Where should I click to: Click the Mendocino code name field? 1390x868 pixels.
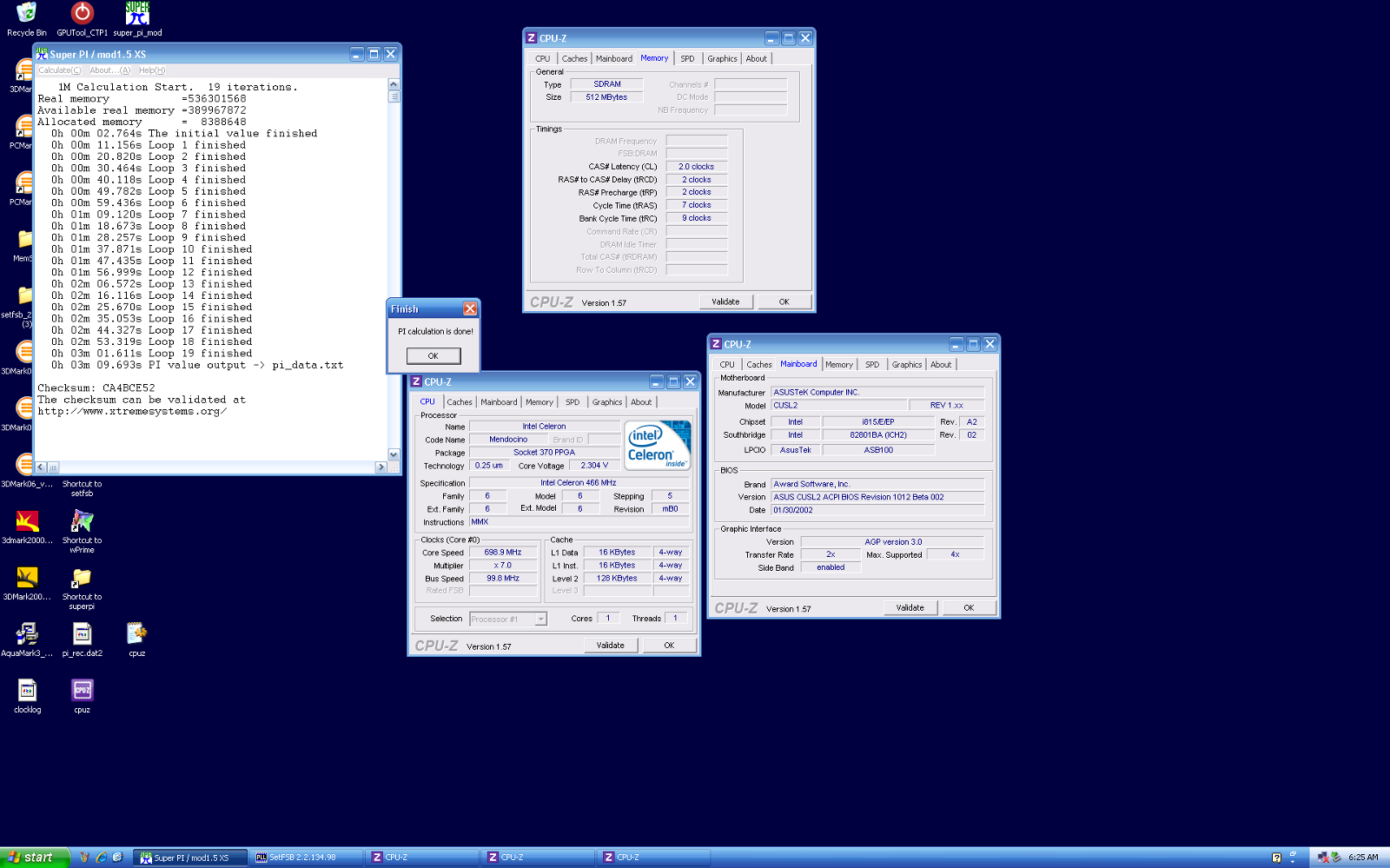pos(508,440)
